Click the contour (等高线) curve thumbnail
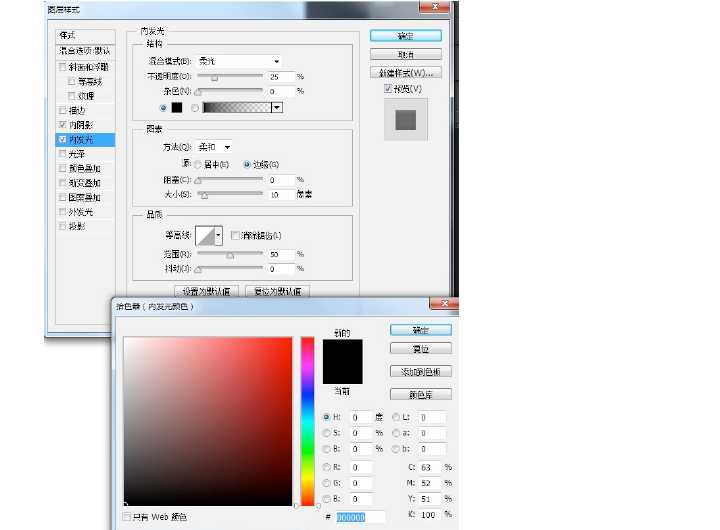The height and width of the screenshot is (530, 720). [x=206, y=235]
